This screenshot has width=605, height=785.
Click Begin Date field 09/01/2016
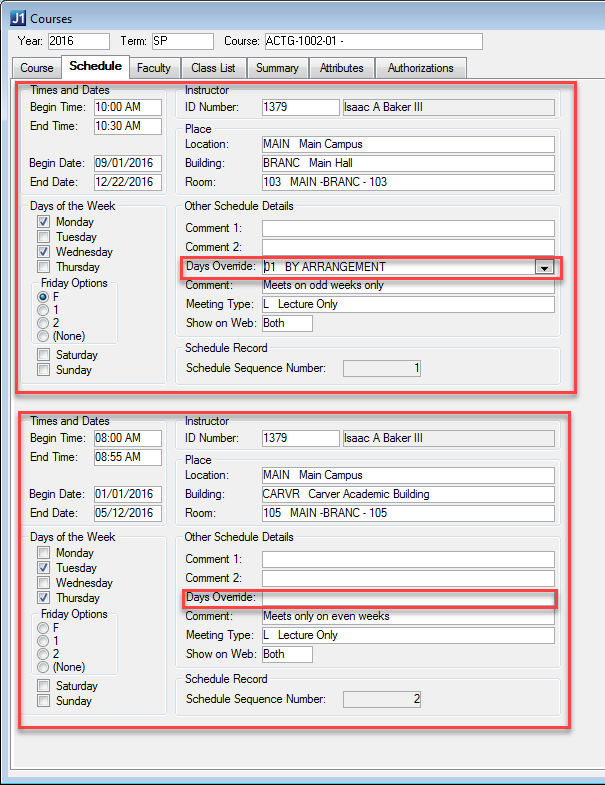(x=128, y=163)
